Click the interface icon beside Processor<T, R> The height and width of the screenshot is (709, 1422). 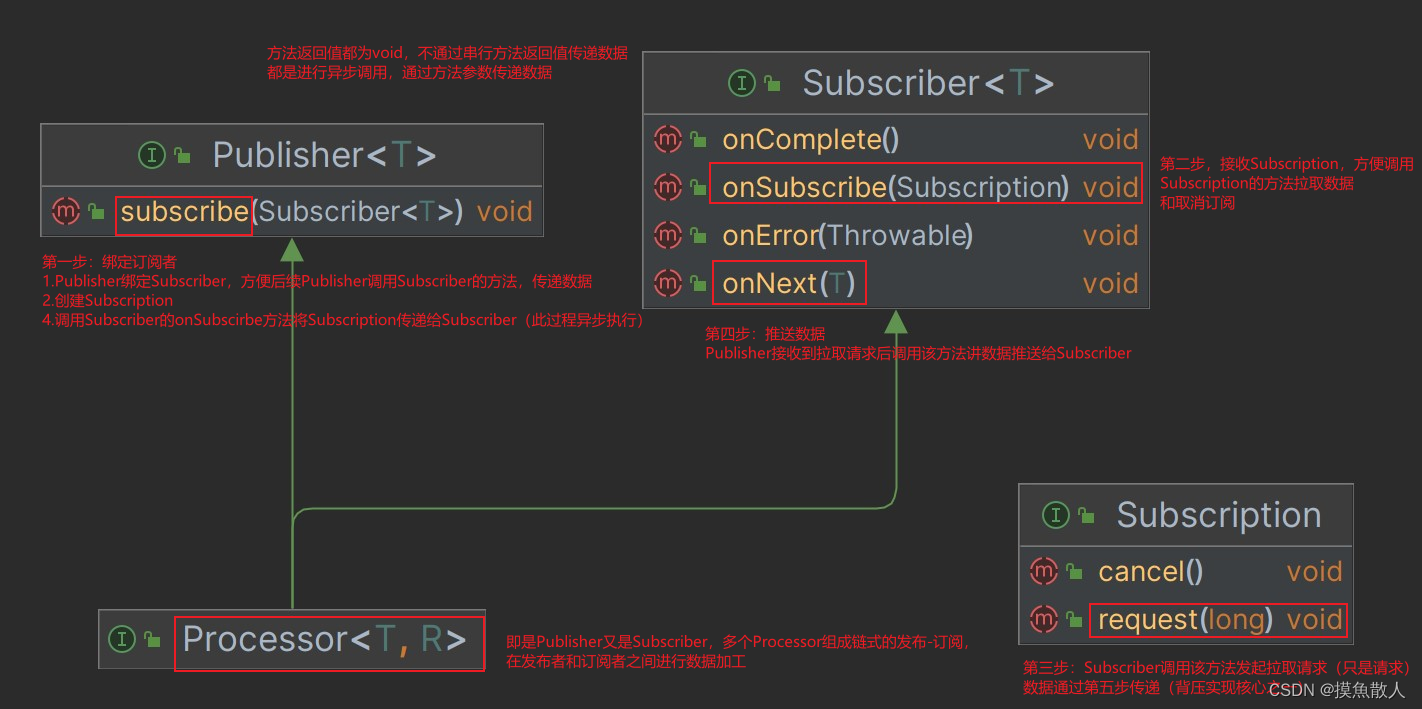pos(122,639)
